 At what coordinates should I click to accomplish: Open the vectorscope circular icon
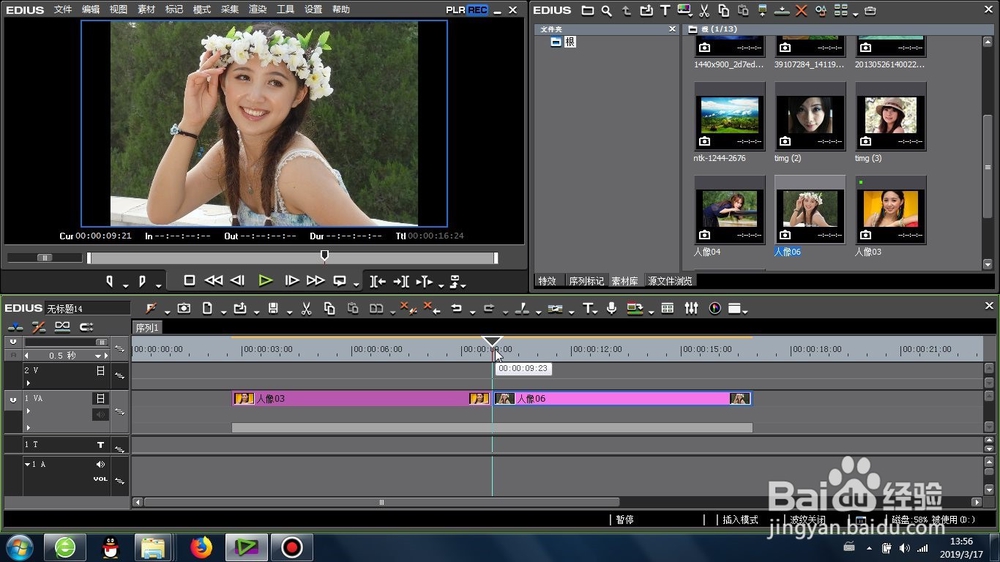pyautogui.click(x=715, y=309)
